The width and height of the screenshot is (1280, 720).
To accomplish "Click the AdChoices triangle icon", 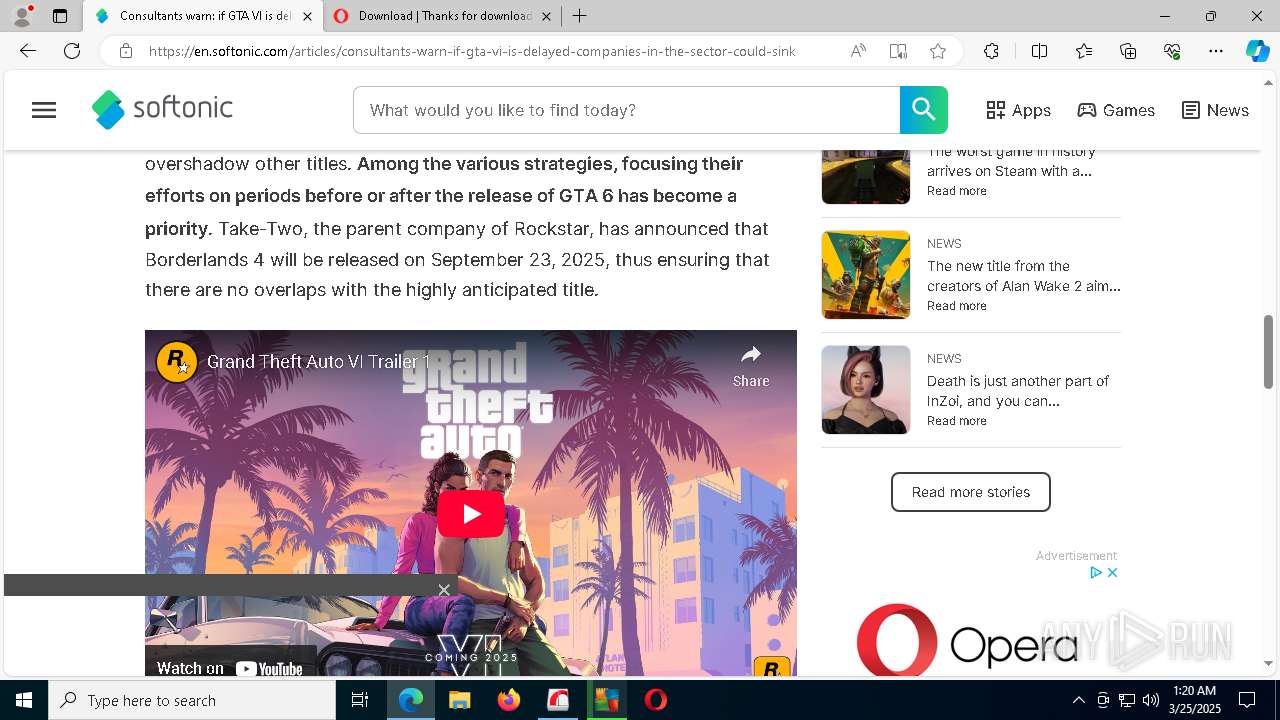I will click(1096, 572).
